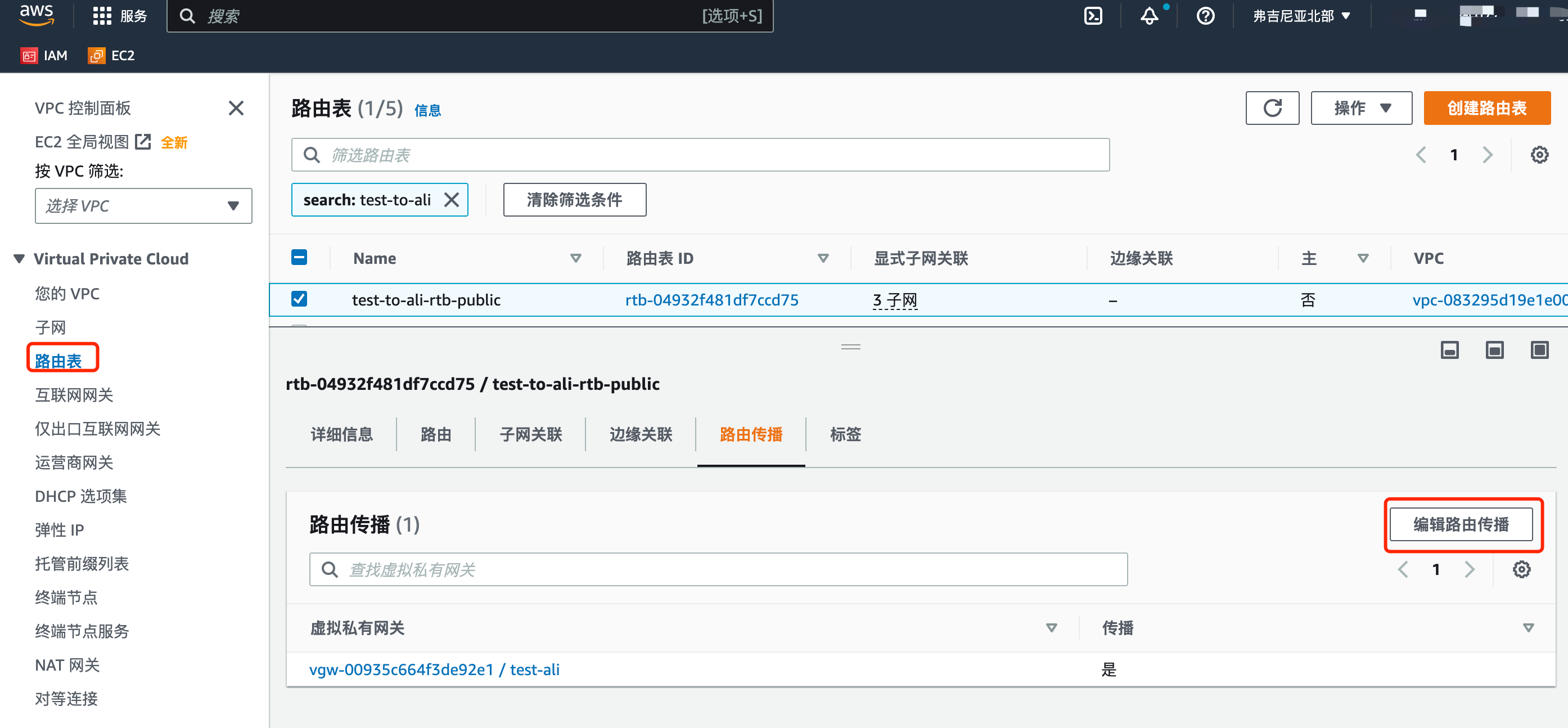The width and height of the screenshot is (1568, 728).
Task: Go to next page of route propagations
Action: (1470, 570)
